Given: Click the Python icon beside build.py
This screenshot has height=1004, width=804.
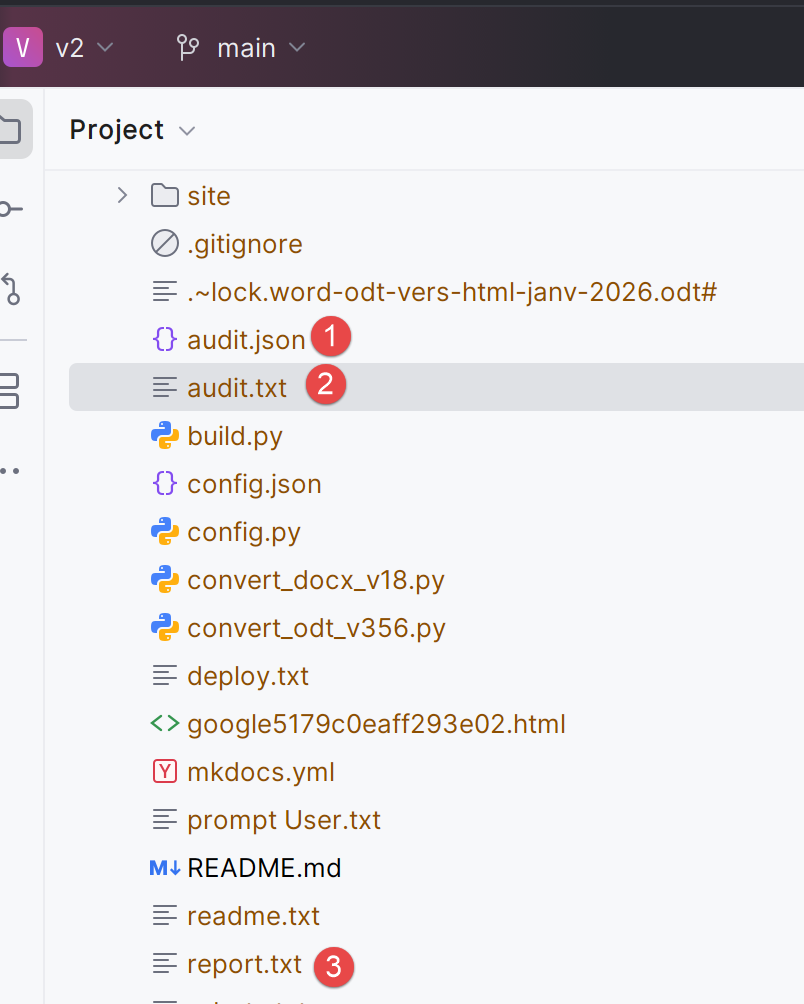Looking at the screenshot, I should [164, 436].
